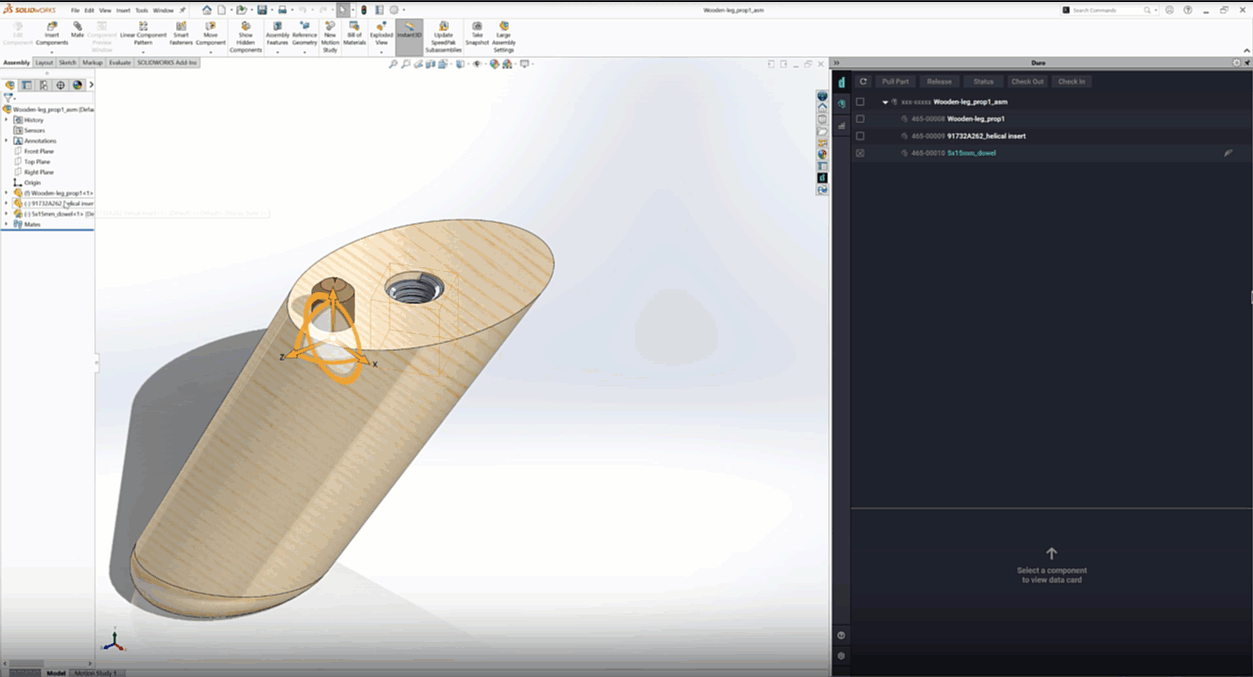This screenshot has width=1253, height=677.
Task: Select the Move Component tool
Action: point(210,35)
